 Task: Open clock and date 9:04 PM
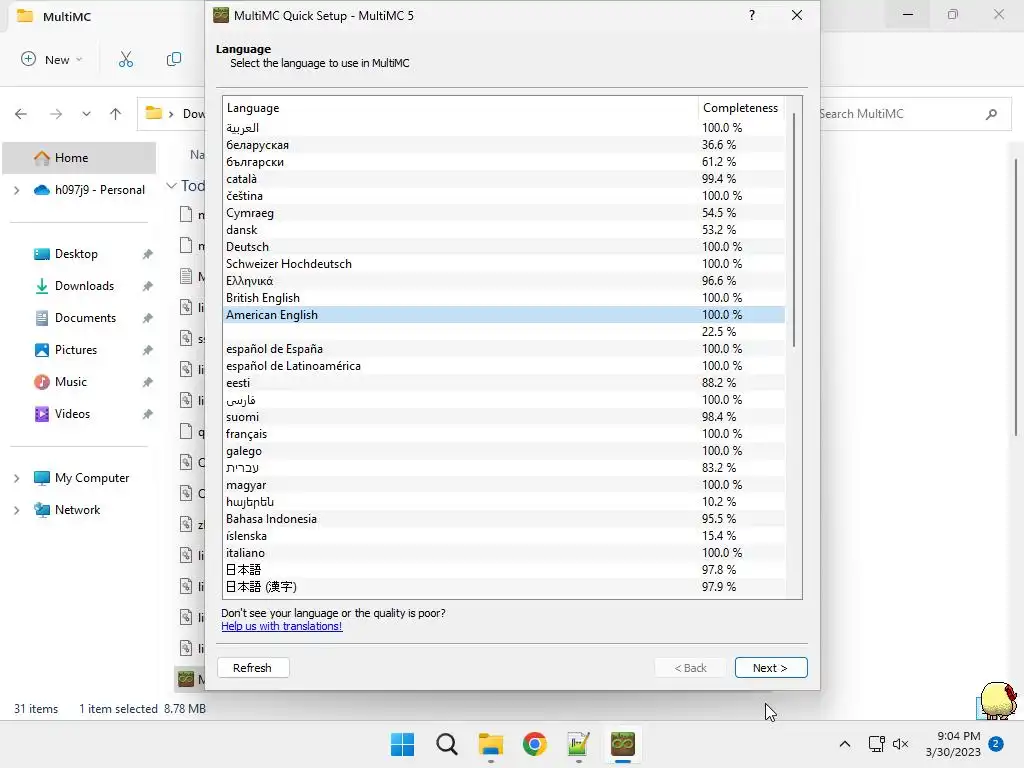[953, 744]
